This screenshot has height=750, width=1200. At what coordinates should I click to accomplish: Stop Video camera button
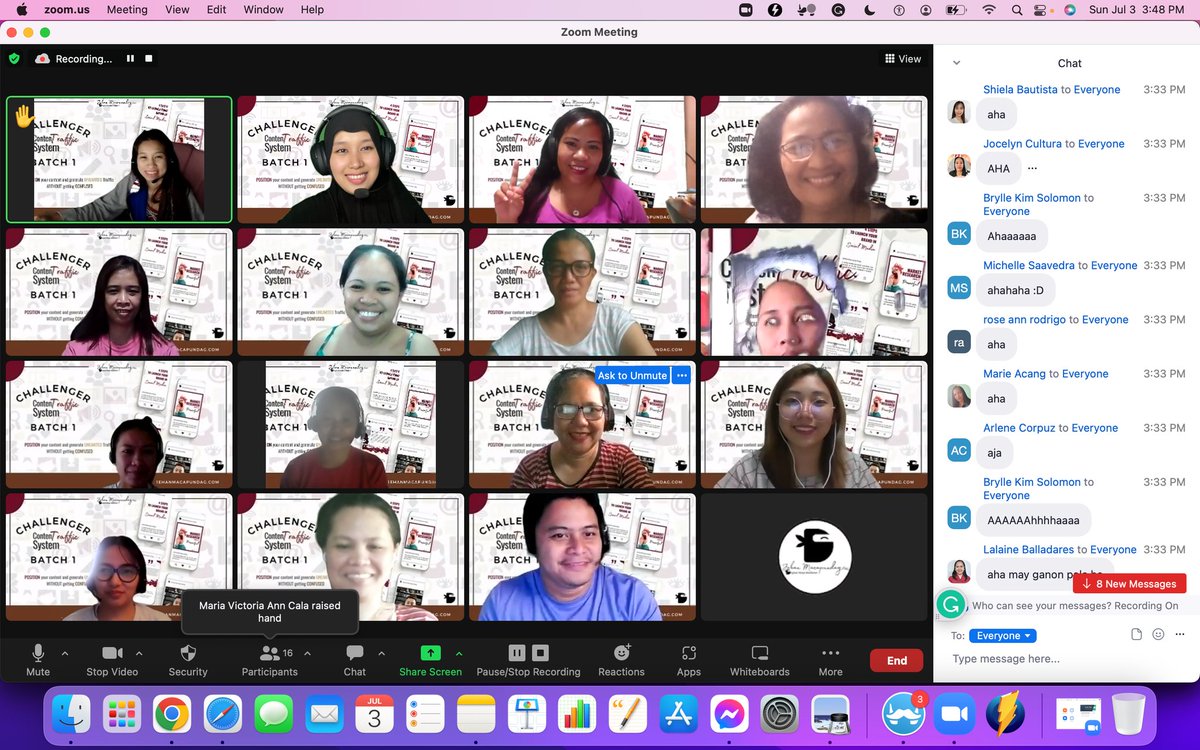112,660
